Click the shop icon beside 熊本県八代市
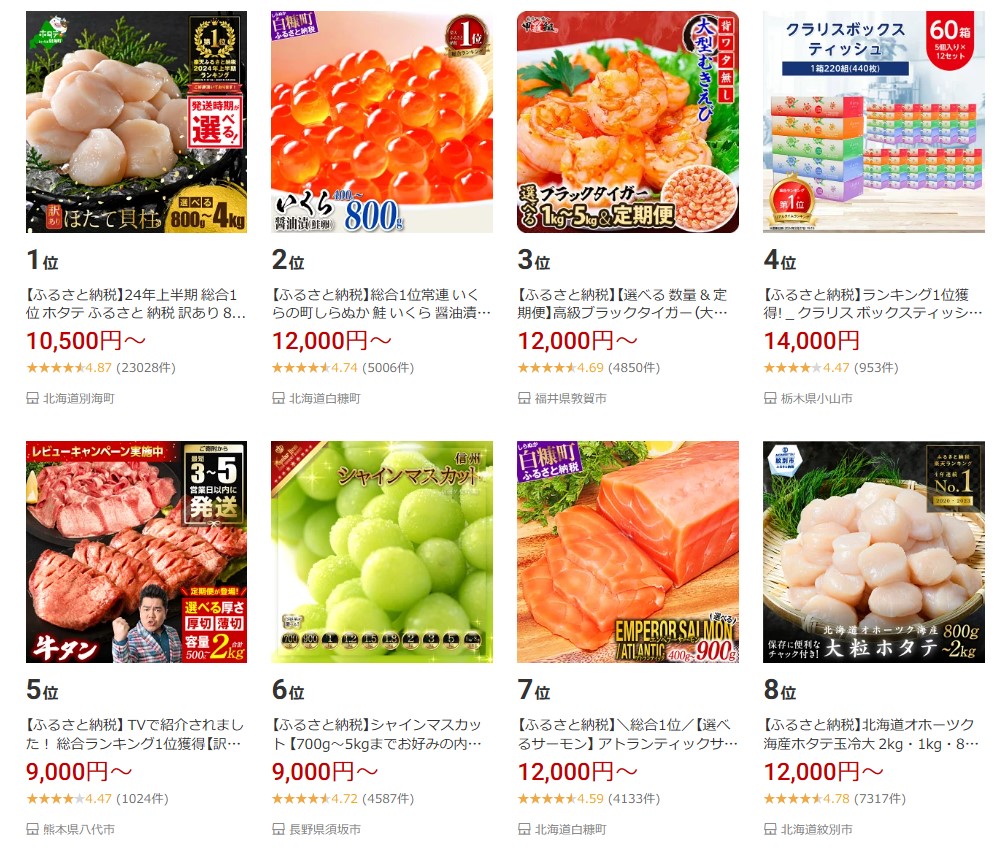This screenshot has width=1006, height=851. click(x=32, y=829)
